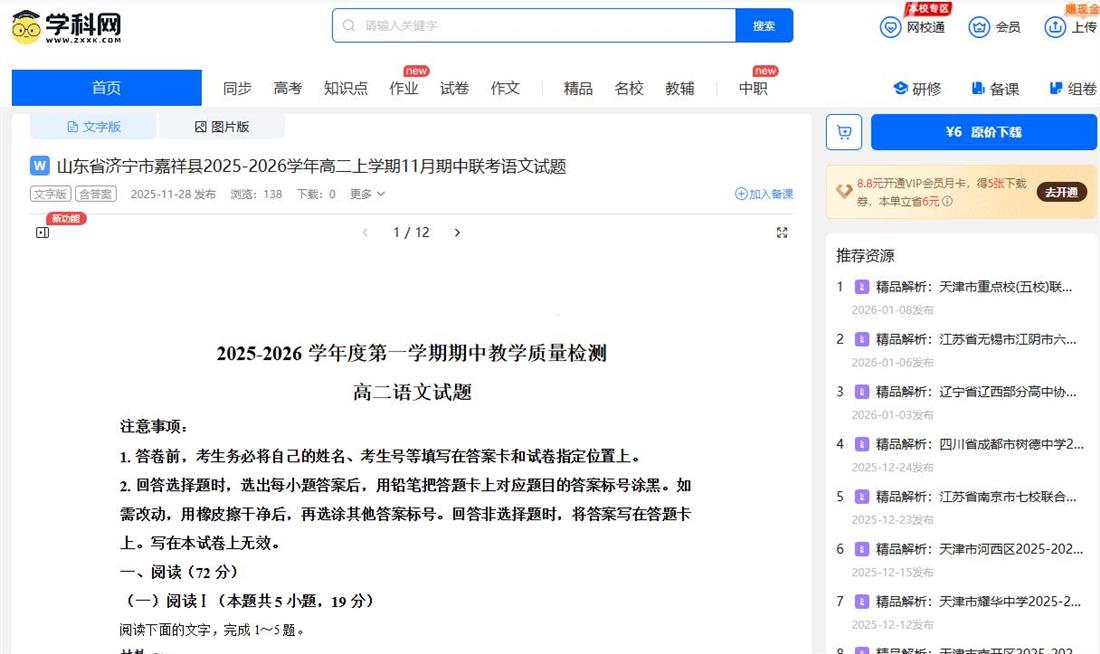Open the 会员 membership icon

click(x=979, y=27)
